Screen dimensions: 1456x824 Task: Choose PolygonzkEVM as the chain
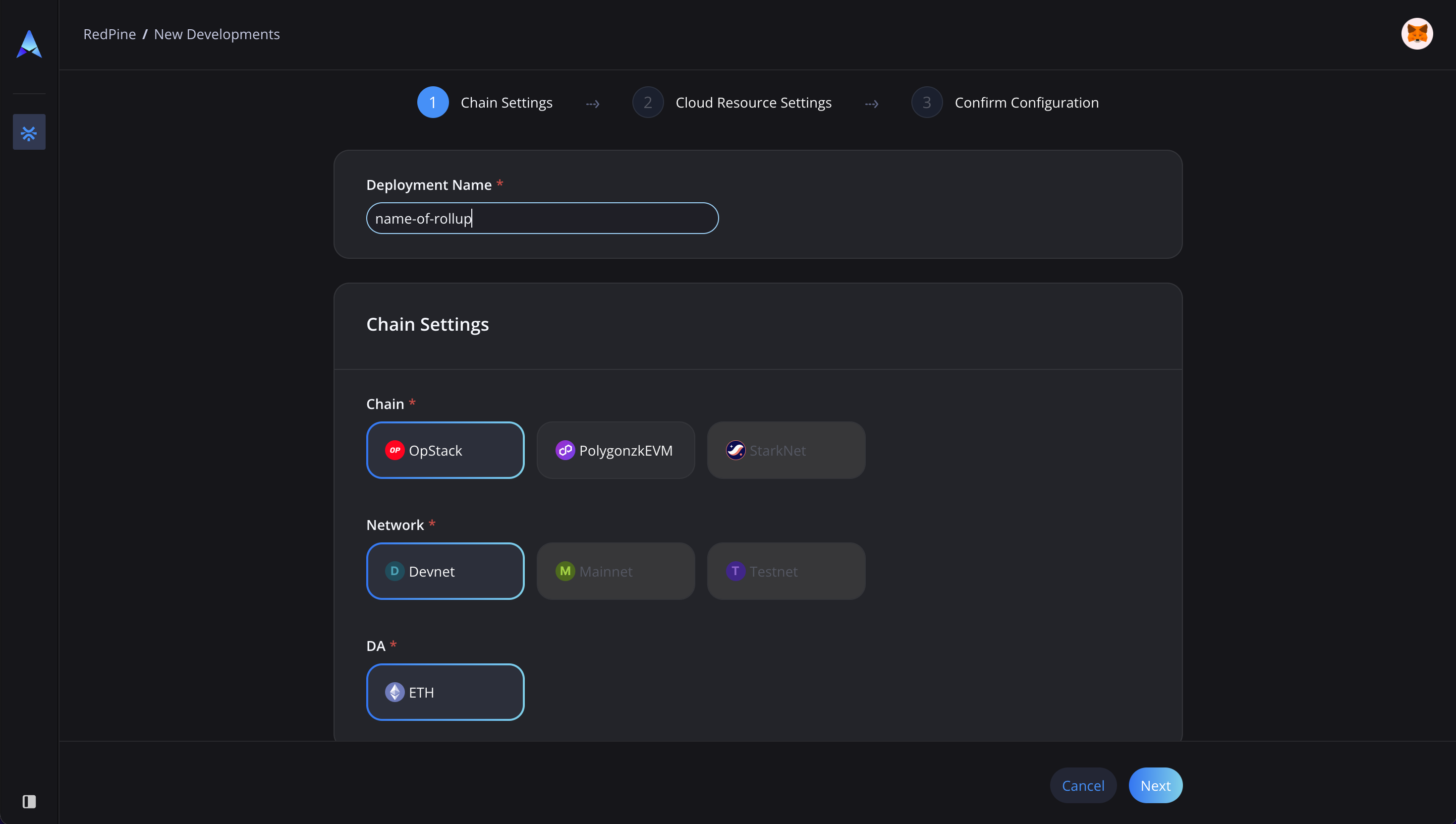616,451
